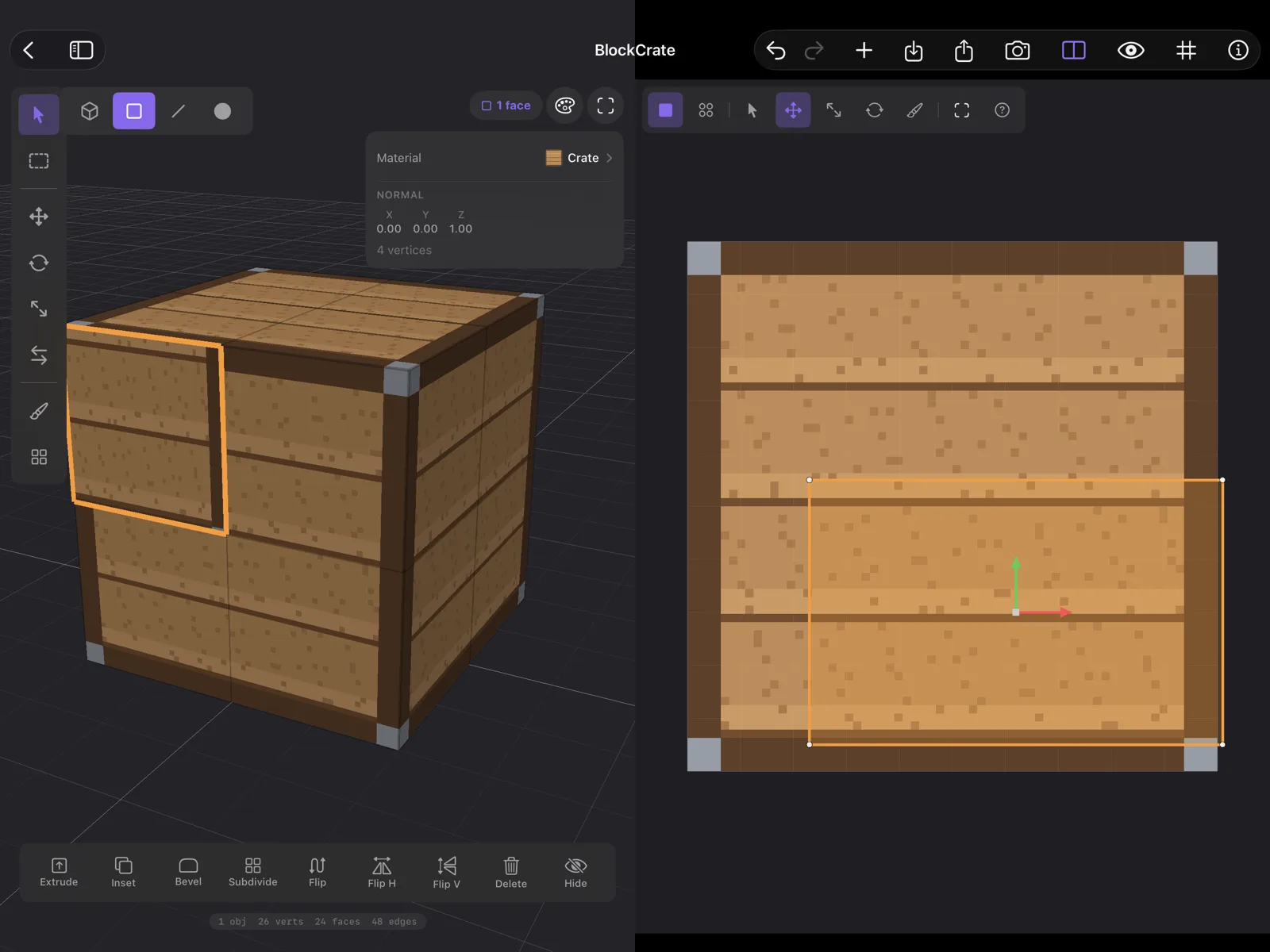Screen dimensions: 1270x952
Task: Switch to edge selection mode
Action: pos(179,111)
